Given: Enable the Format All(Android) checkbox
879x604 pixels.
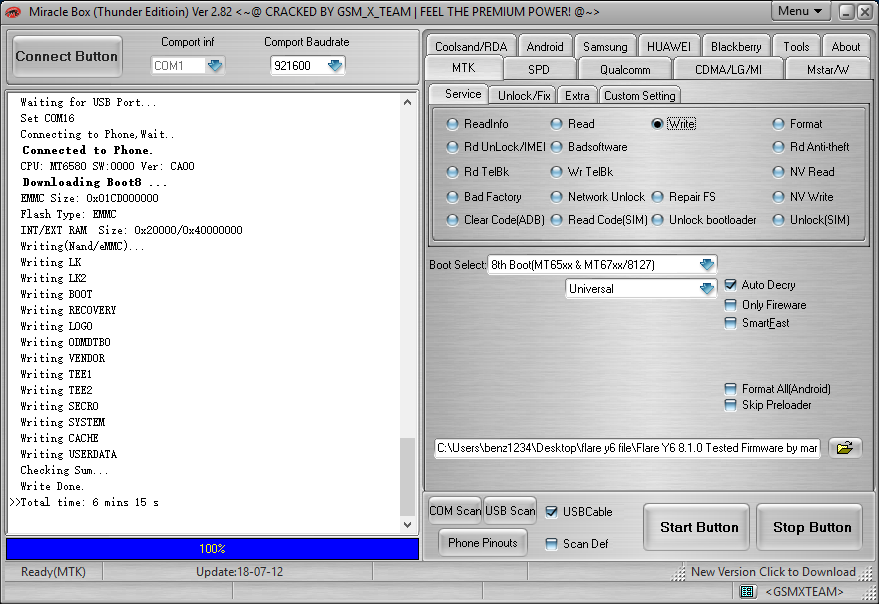Looking at the screenshot, I should pos(730,389).
